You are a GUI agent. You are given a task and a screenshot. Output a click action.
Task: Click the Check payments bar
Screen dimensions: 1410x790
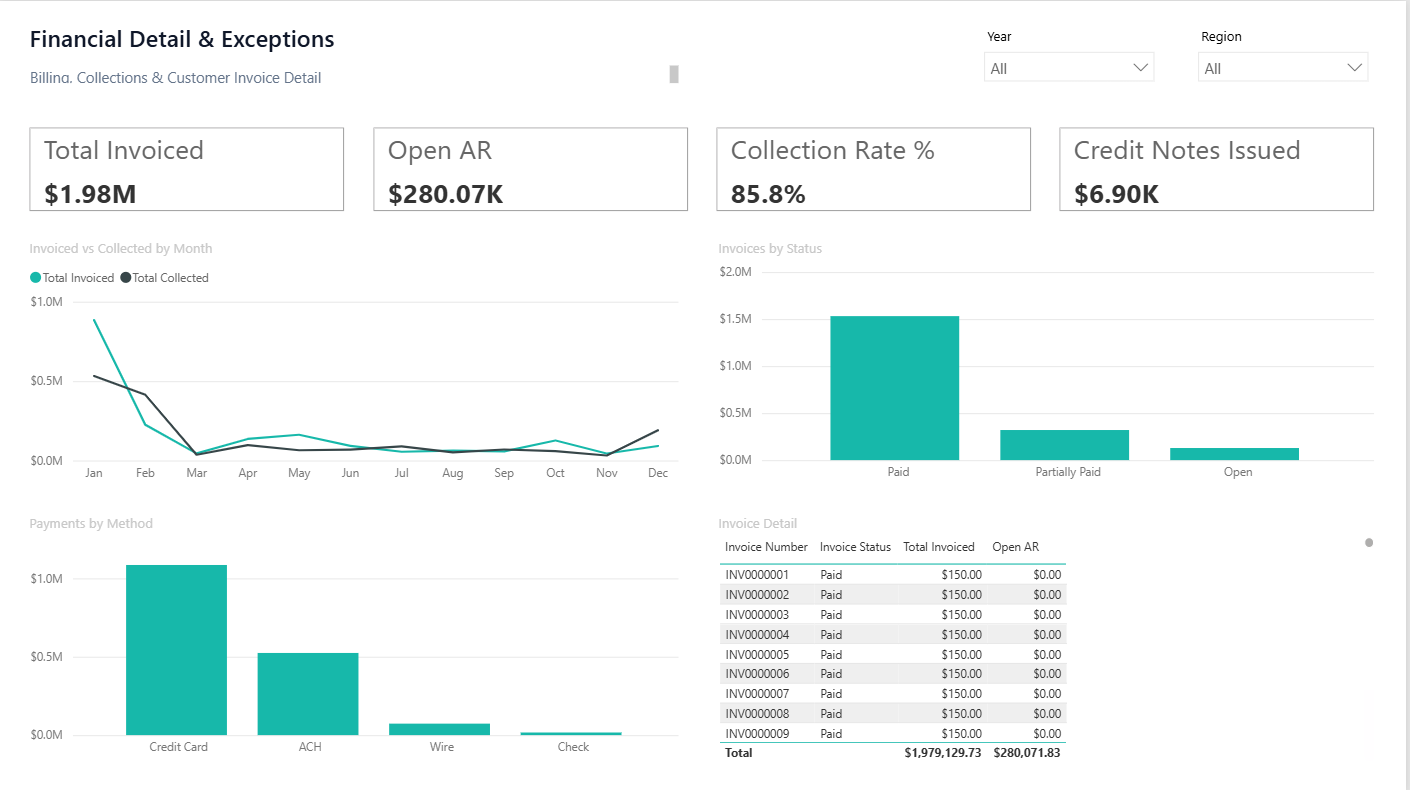tap(571, 733)
